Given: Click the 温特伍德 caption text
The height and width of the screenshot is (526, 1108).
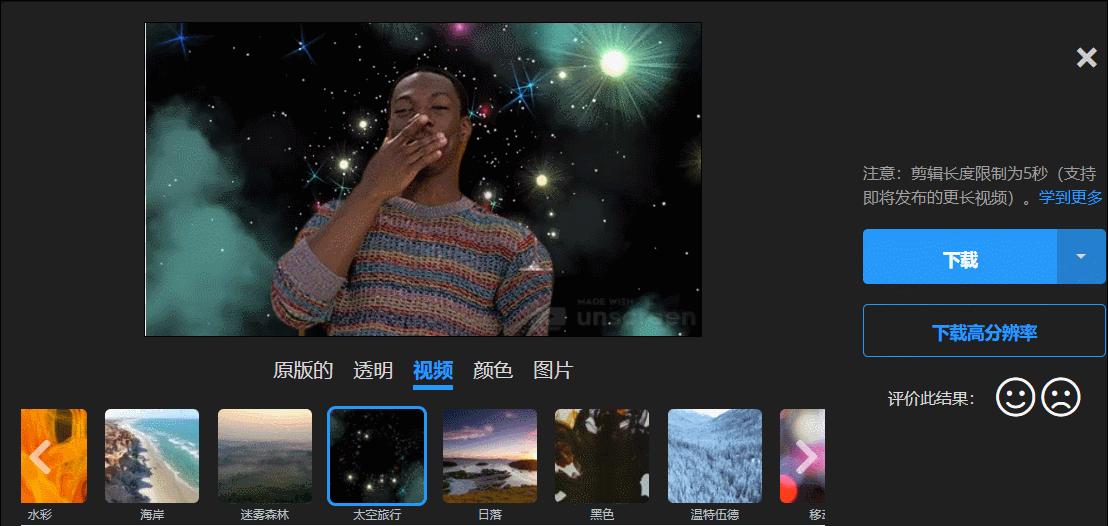Looking at the screenshot, I should [x=715, y=515].
